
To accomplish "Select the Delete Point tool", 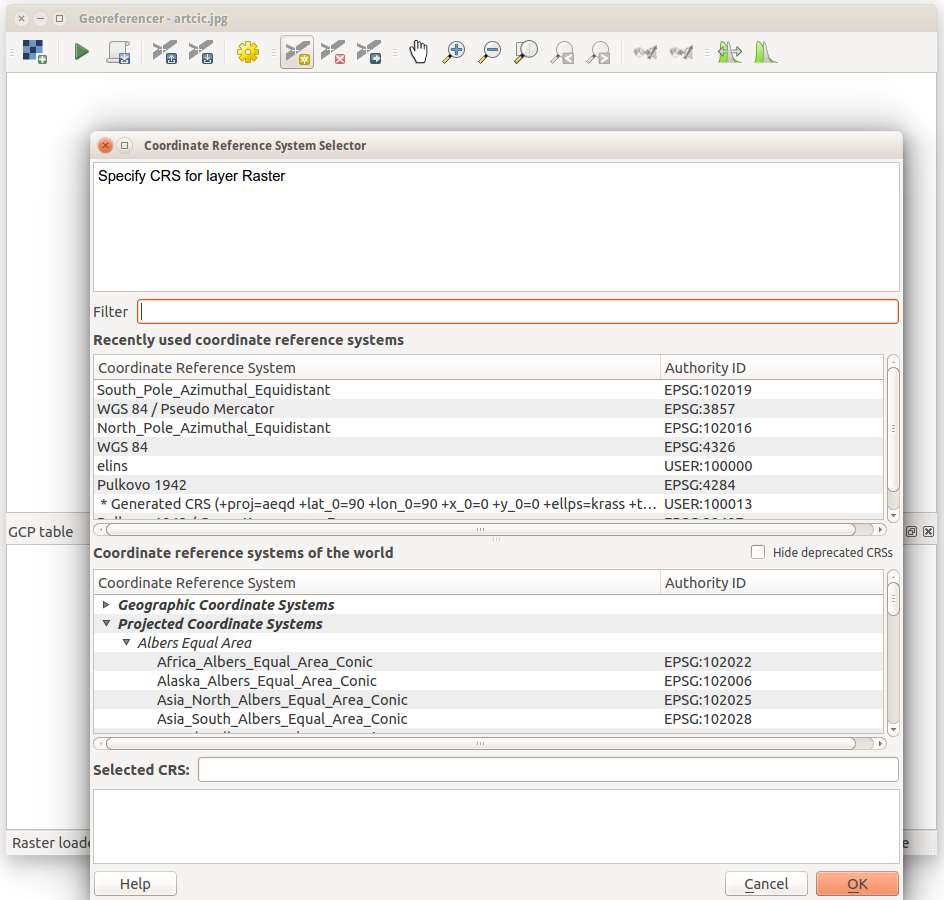I will coord(333,52).
